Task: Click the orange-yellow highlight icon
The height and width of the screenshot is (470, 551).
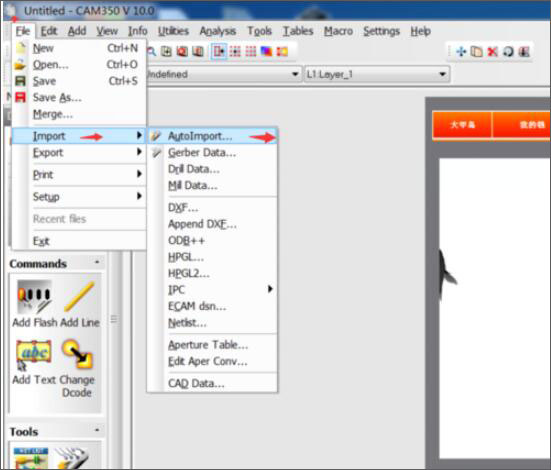Action: point(283,52)
